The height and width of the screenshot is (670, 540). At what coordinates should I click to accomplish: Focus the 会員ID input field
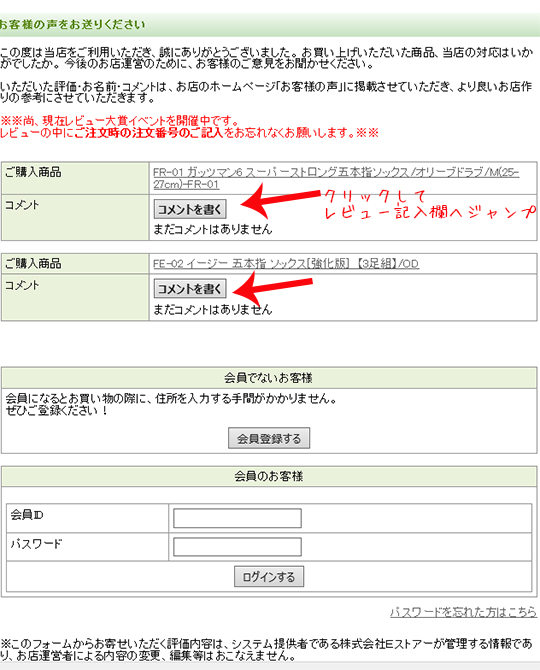pos(237,518)
